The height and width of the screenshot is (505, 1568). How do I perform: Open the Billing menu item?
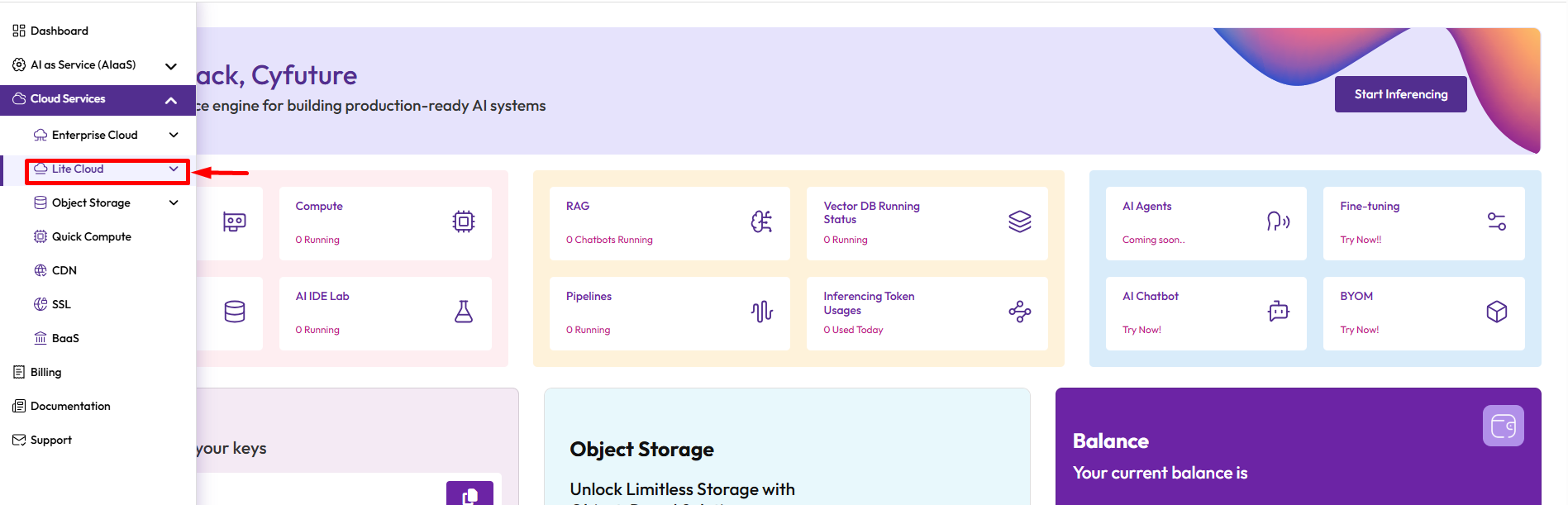pos(45,372)
